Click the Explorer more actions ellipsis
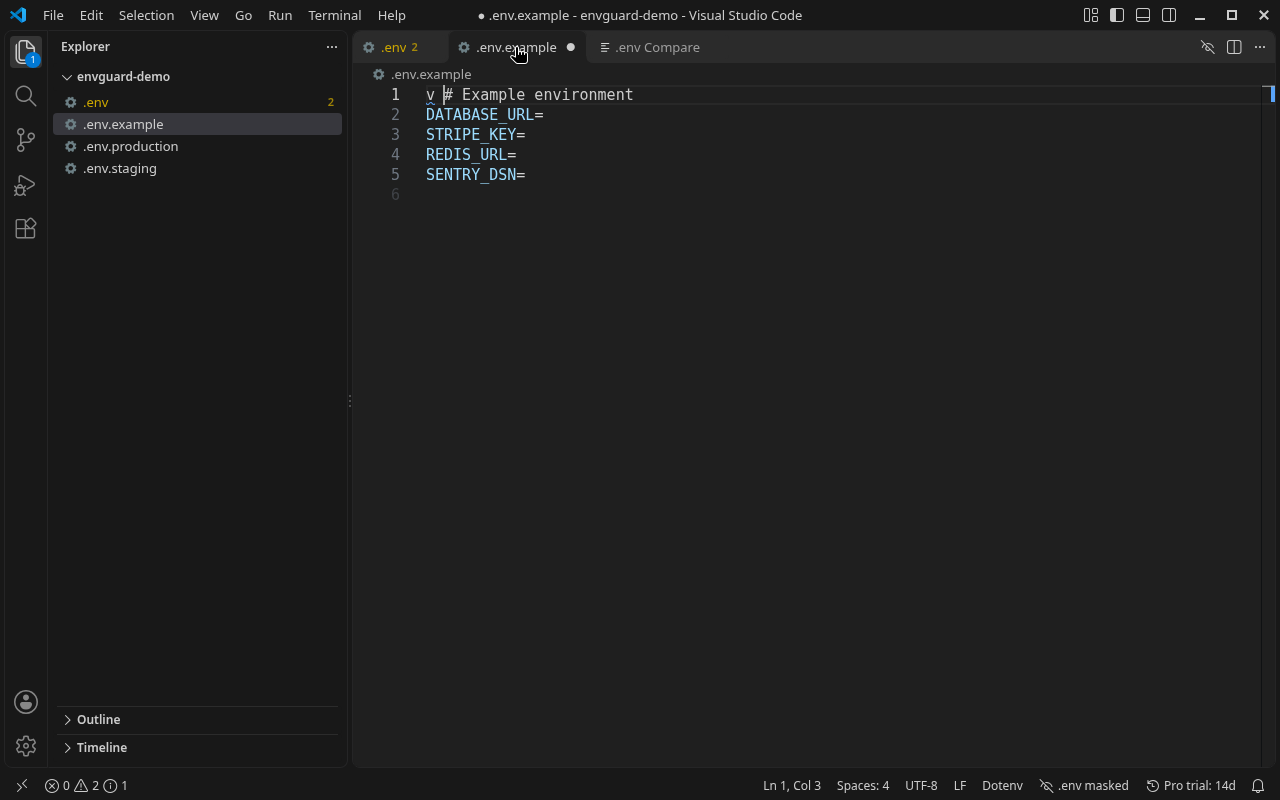The width and height of the screenshot is (1280, 800). tap(332, 47)
